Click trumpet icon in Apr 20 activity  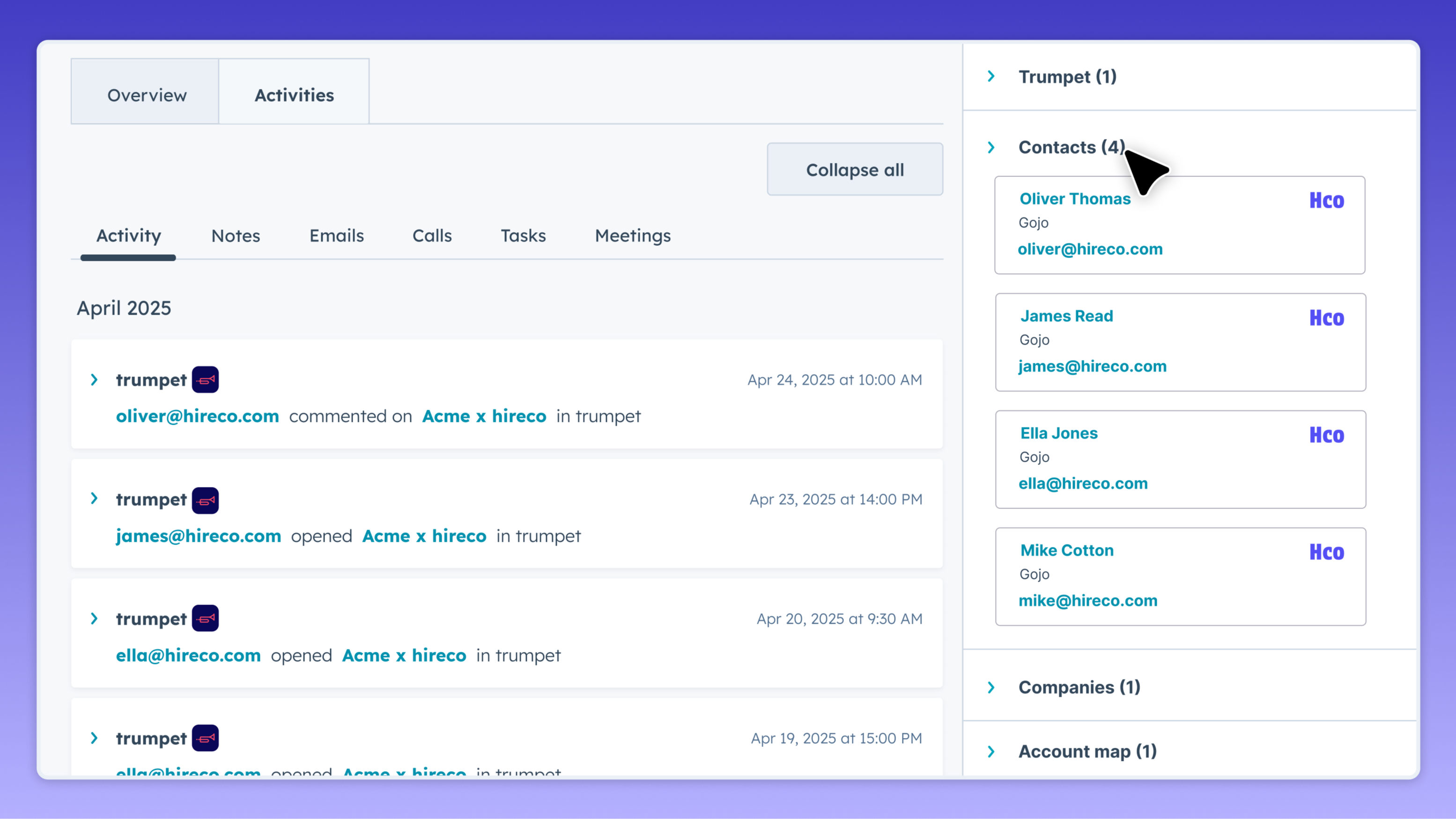click(x=205, y=619)
